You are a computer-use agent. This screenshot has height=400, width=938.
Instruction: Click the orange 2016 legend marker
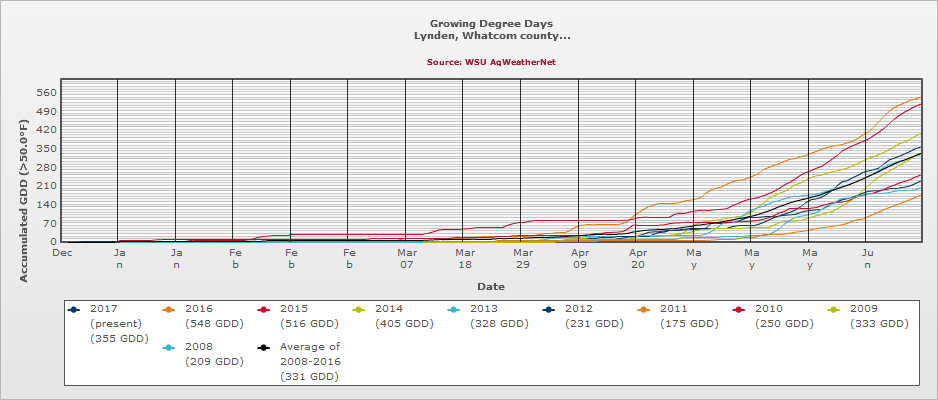[169, 309]
